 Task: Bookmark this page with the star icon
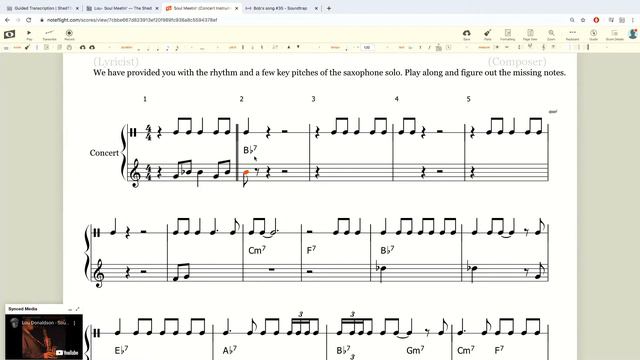click(x=583, y=20)
